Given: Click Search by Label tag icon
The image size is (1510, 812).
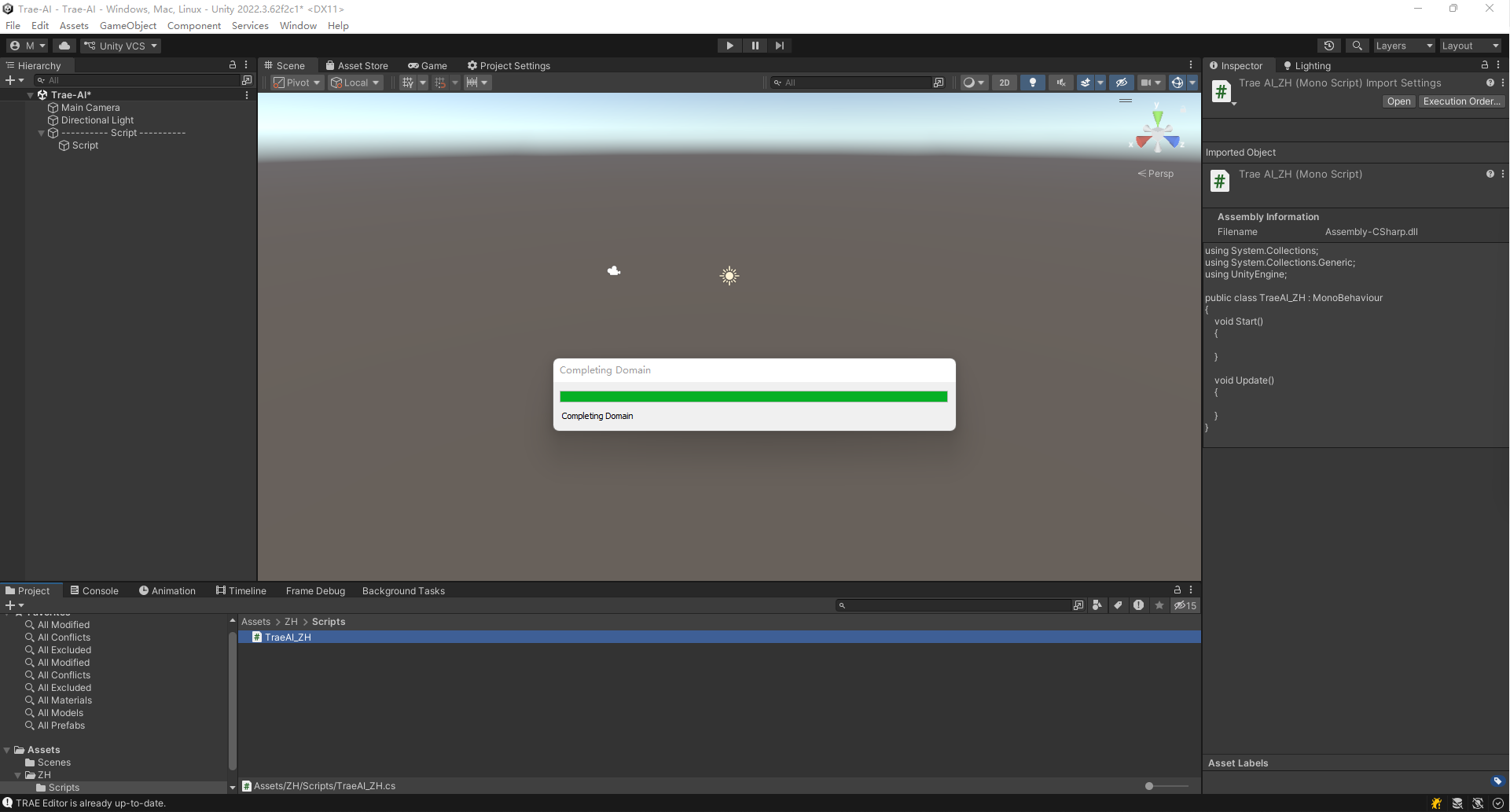Looking at the screenshot, I should click(1118, 605).
